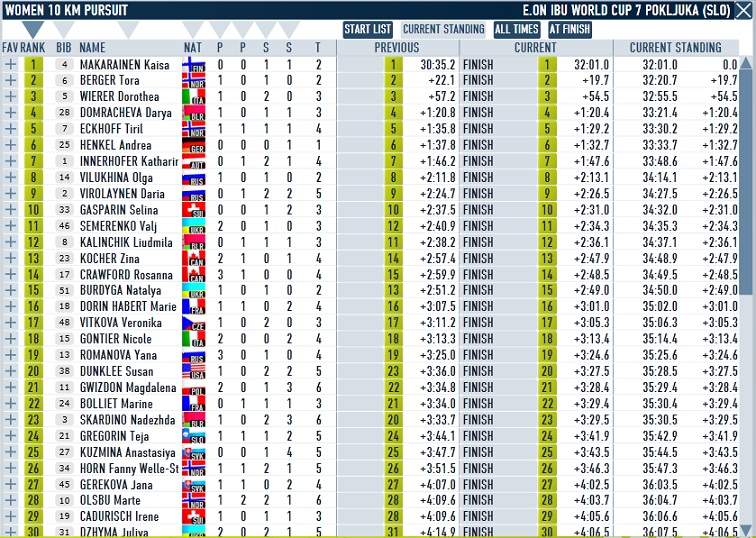The width and height of the screenshot is (756, 538).
Task: Close the Women 10 km Pursuit window
Action: (x=743, y=10)
